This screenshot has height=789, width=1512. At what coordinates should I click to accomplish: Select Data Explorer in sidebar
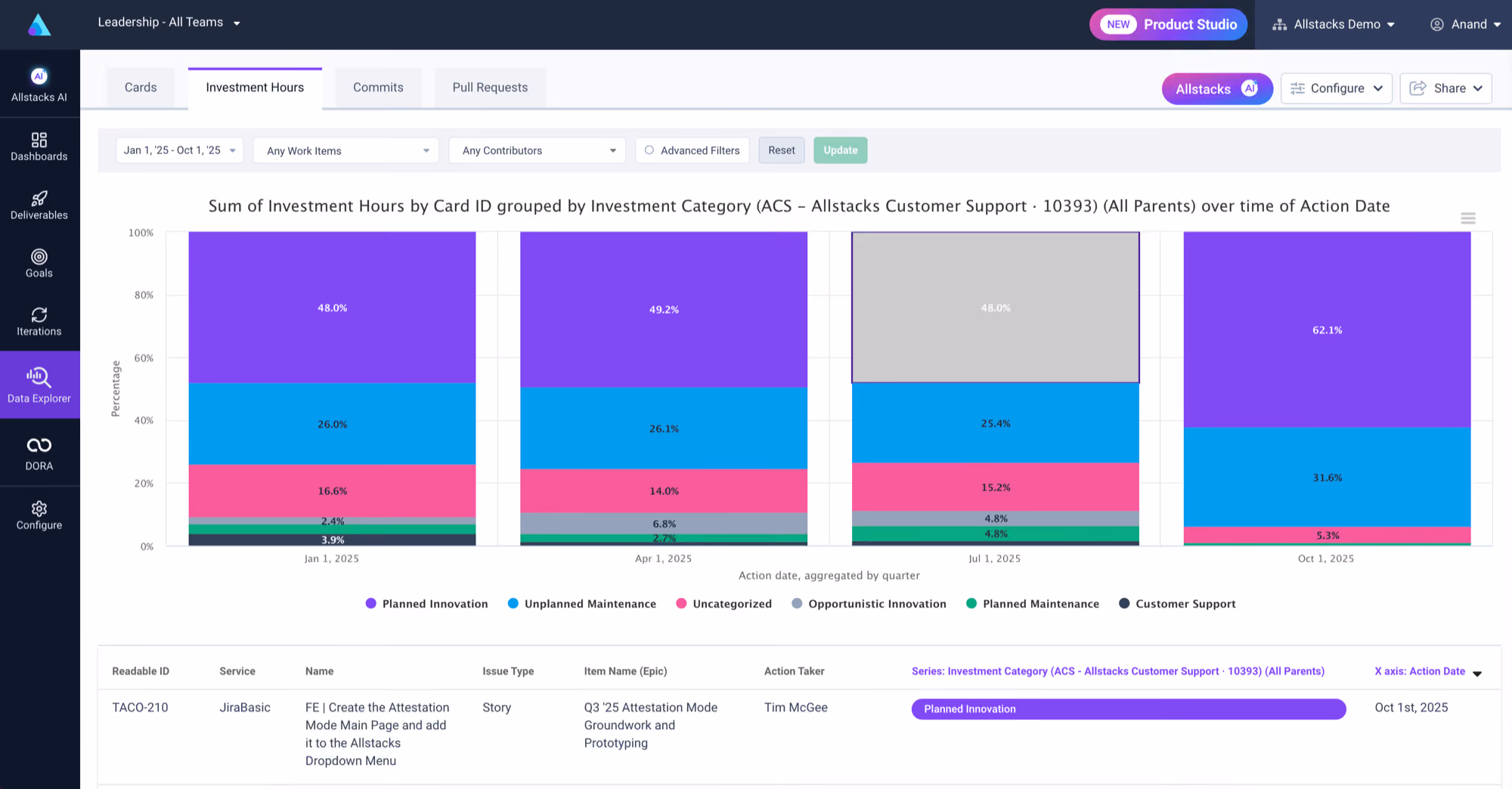[39, 385]
